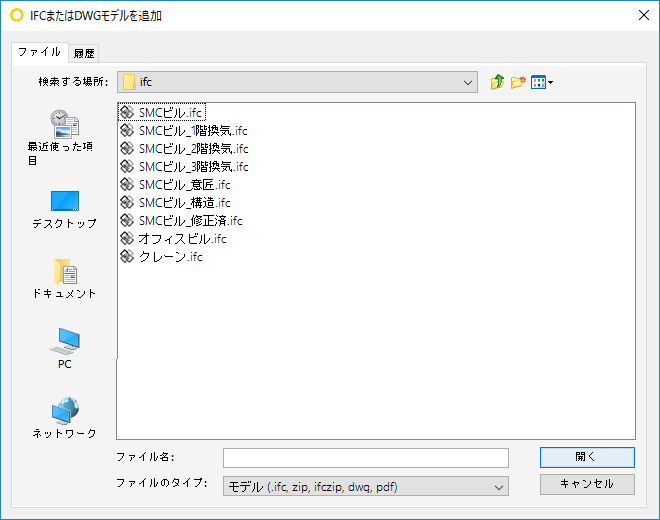Open the recently used items shortcut

61,137
